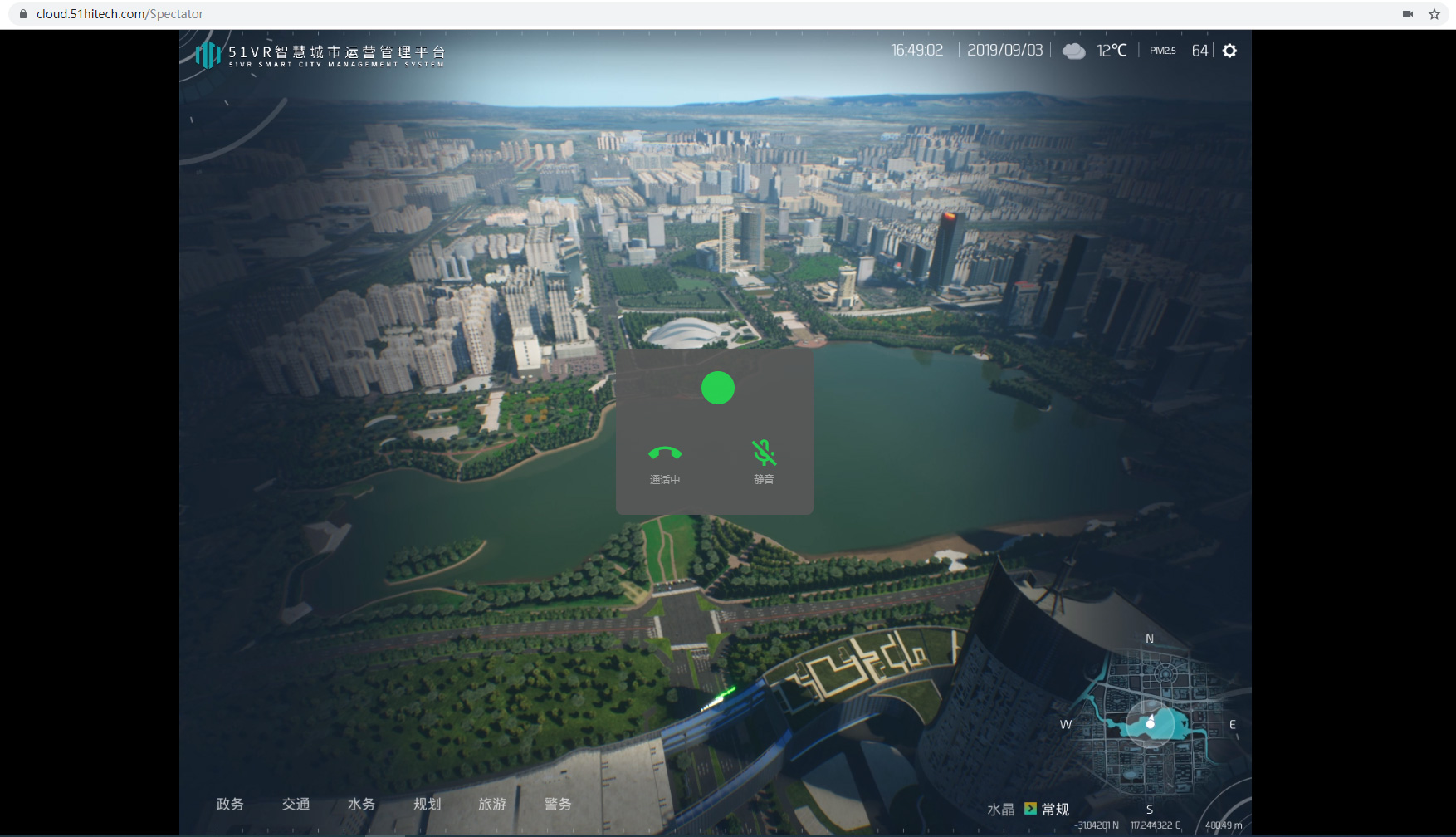Screen dimensions: 1456x837
Task: Open the 警务 menu
Action: (558, 804)
